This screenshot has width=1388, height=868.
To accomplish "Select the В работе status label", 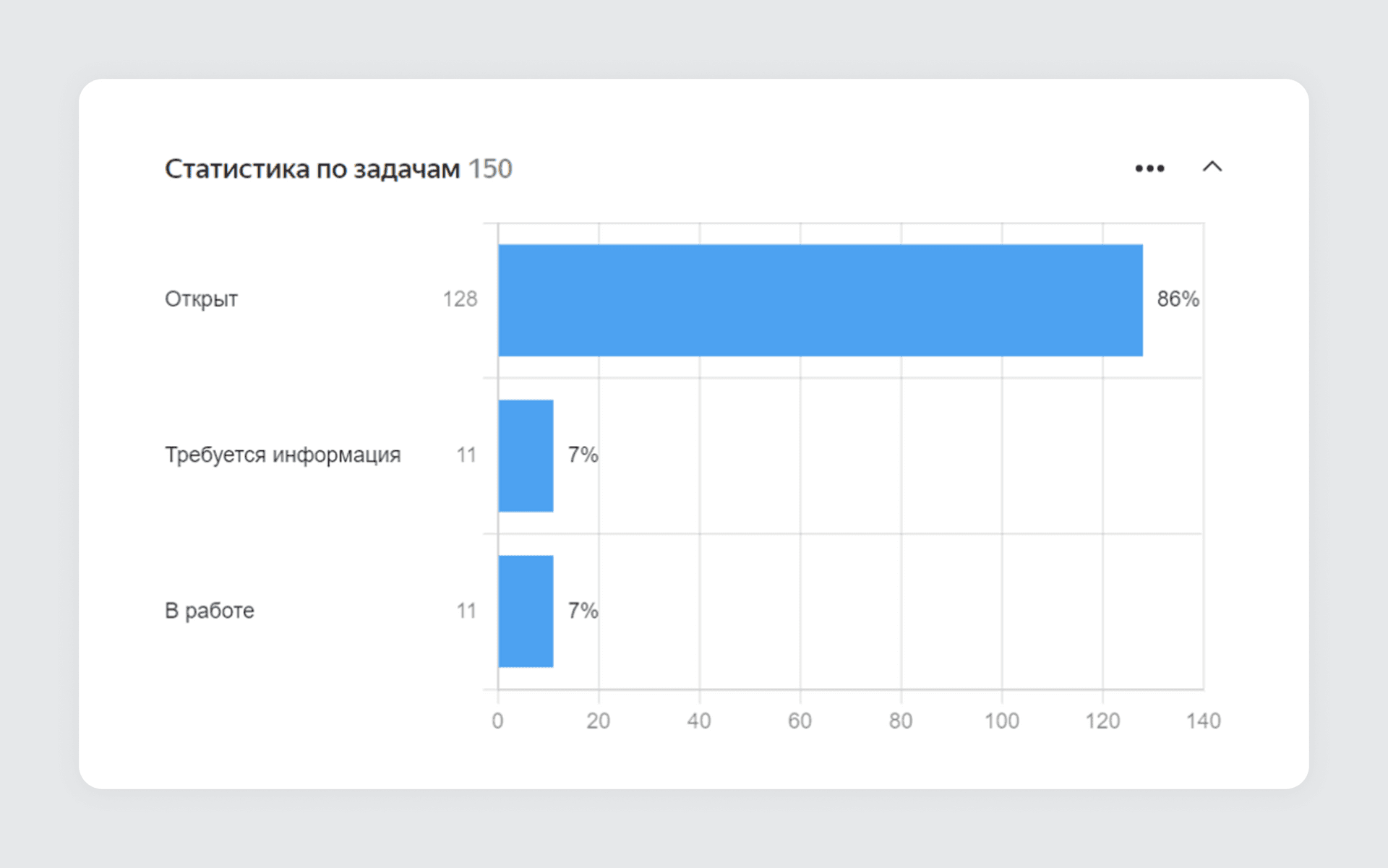I will (x=209, y=611).
